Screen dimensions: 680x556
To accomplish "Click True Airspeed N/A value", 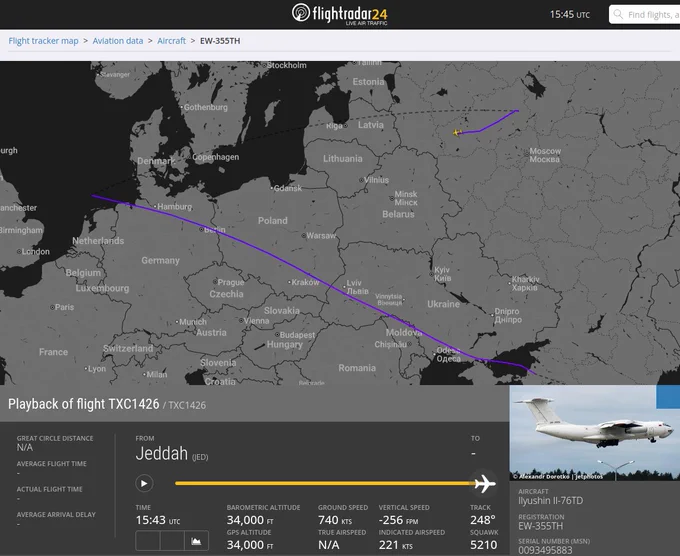I will (x=328, y=545).
